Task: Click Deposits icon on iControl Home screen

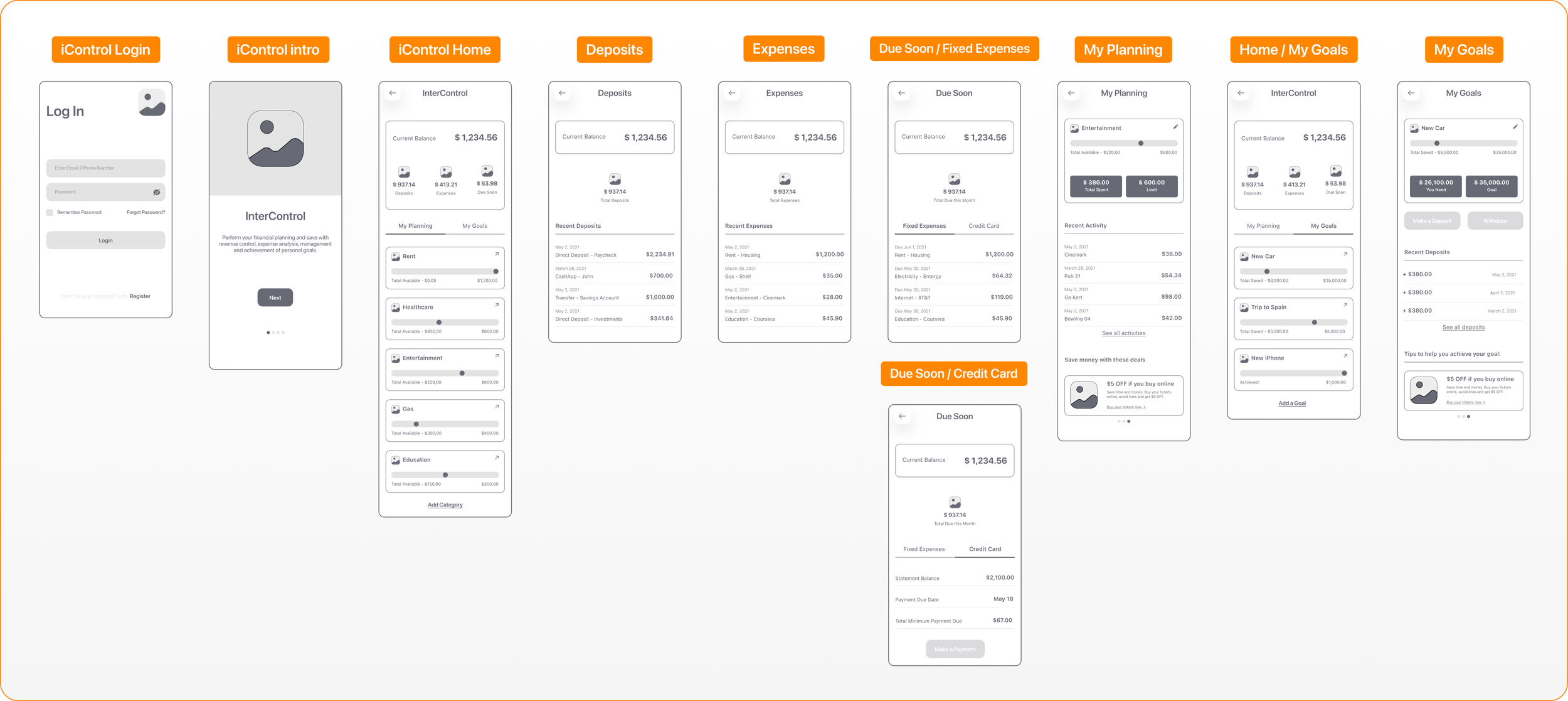Action: (404, 172)
